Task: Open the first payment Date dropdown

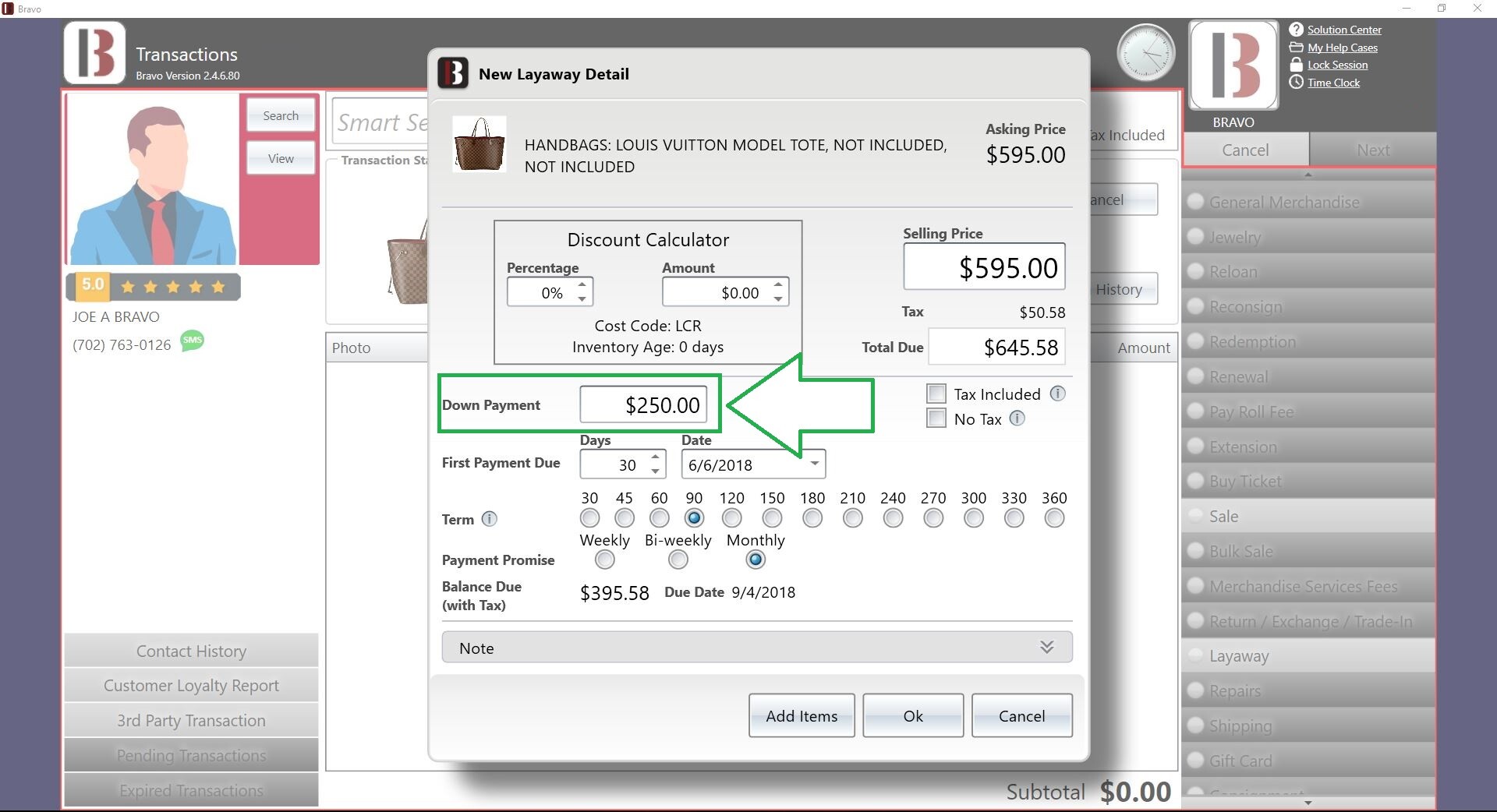Action: point(814,464)
